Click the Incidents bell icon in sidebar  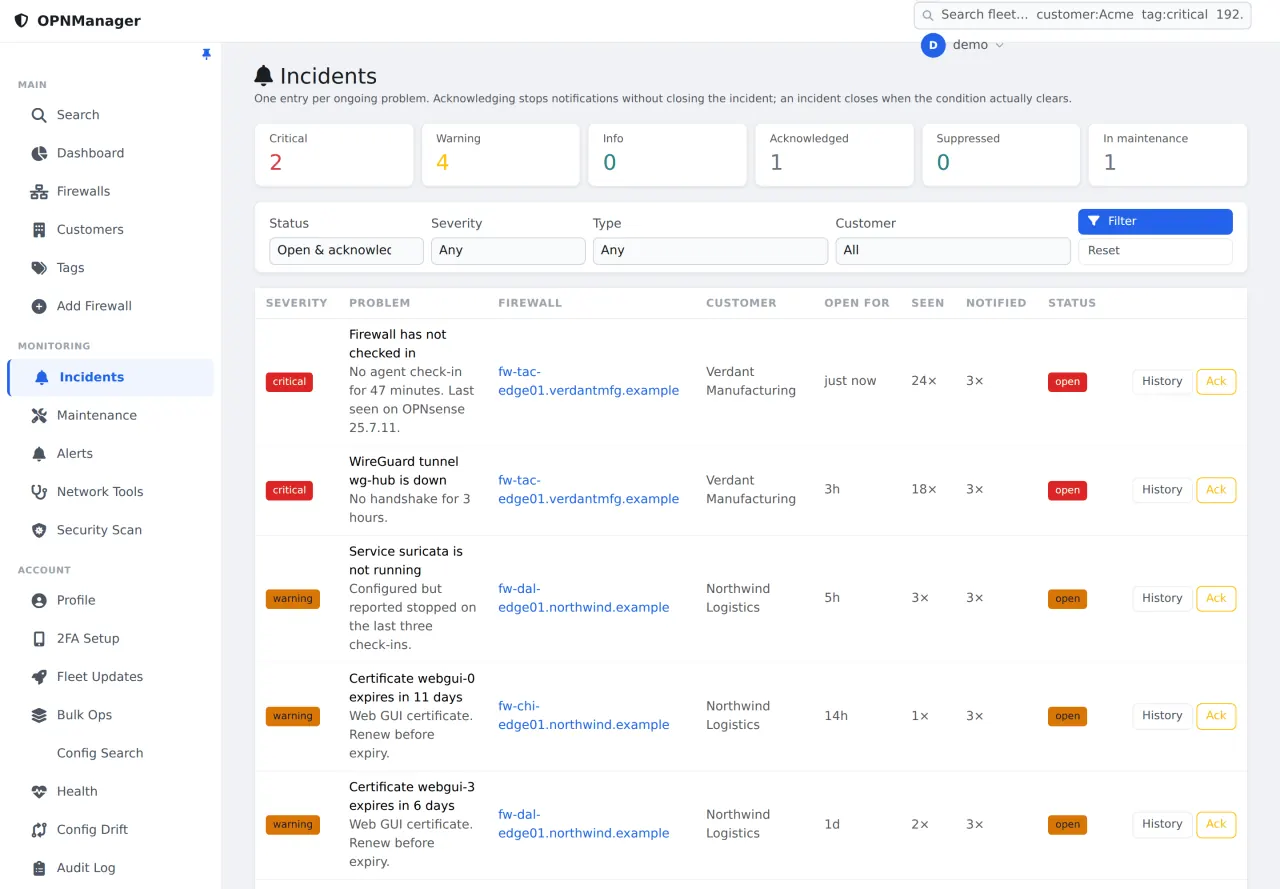pos(42,377)
